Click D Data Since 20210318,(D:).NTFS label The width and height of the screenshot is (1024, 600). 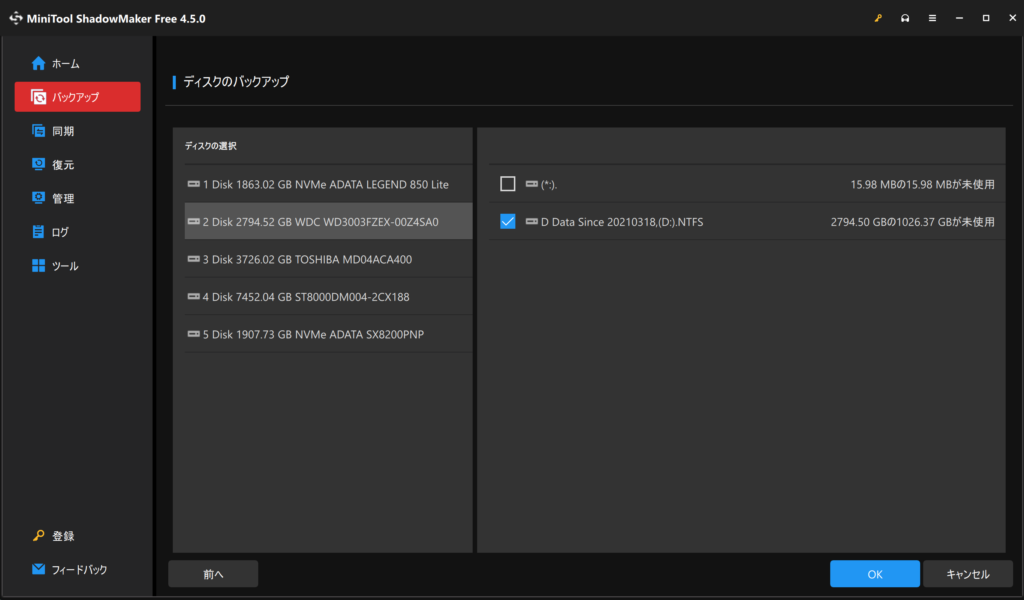[x=622, y=222]
